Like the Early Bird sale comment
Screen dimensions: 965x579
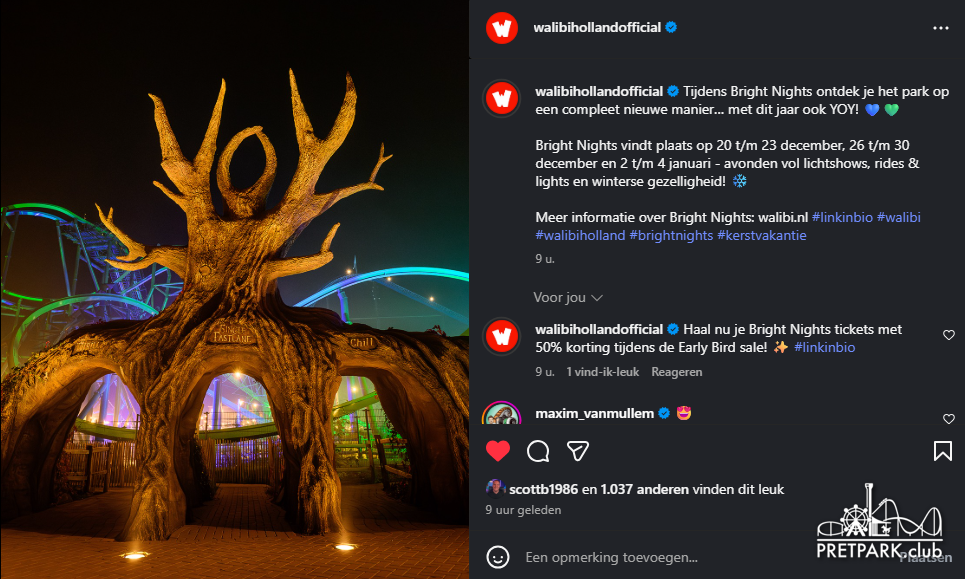[x=948, y=335]
